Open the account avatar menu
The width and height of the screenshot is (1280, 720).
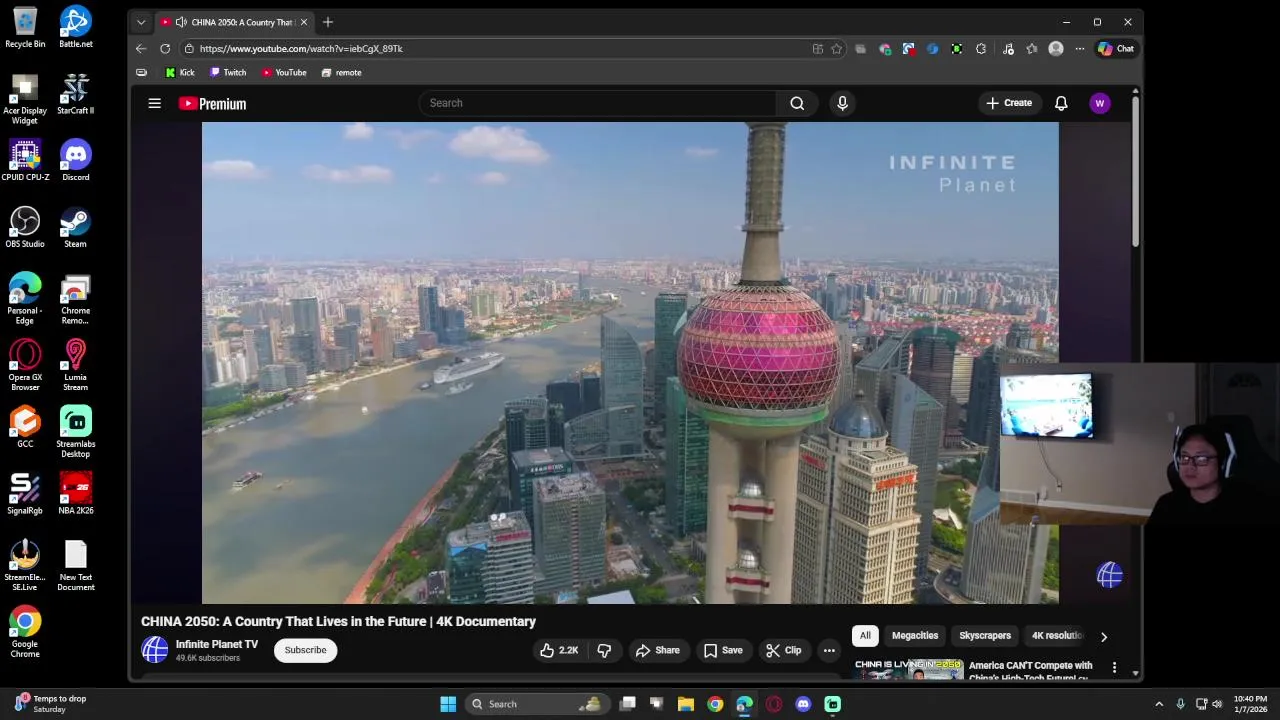coord(1100,103)
